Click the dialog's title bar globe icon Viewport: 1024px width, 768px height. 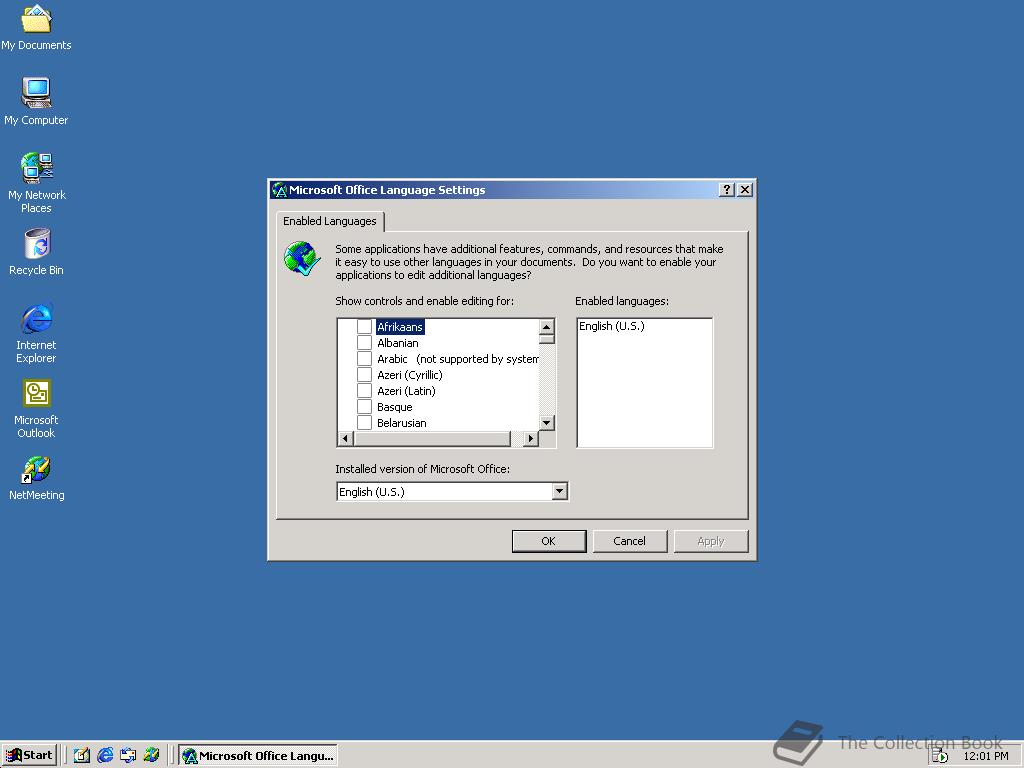click(x=280, y=190)
